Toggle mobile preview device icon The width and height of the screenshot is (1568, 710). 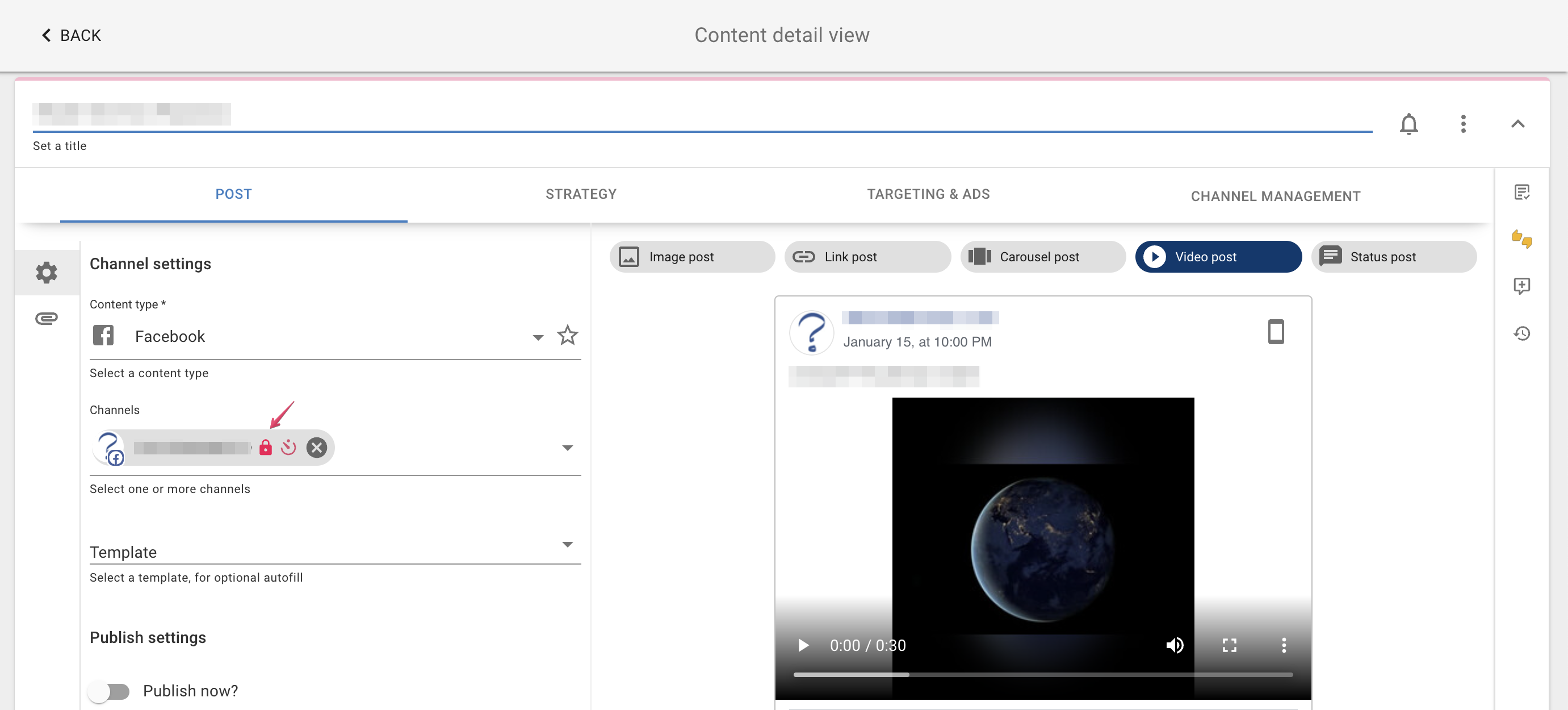tap(1276, 332)
